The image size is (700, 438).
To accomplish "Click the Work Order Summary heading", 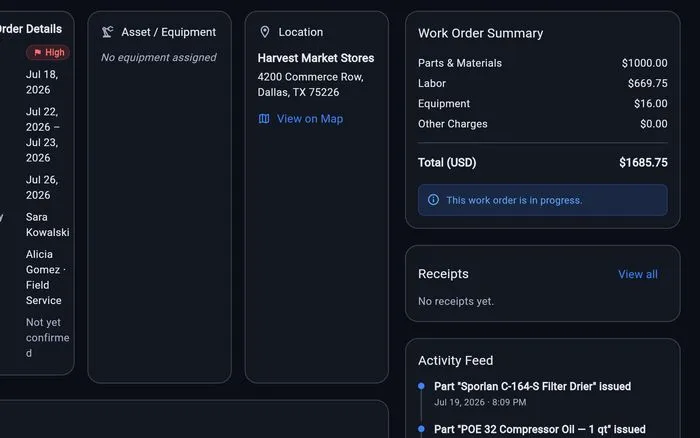I will point(480,33).
